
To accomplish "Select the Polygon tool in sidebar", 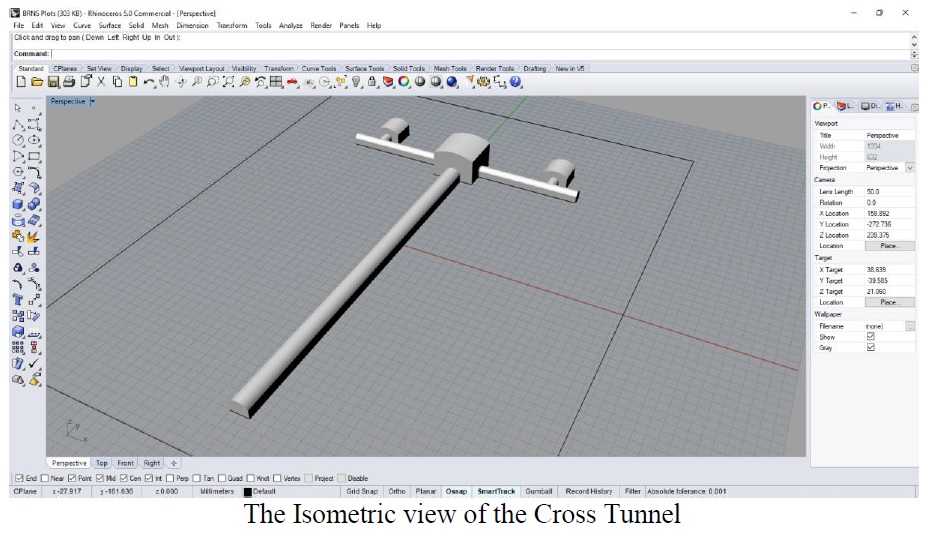I will pos(18,172).
